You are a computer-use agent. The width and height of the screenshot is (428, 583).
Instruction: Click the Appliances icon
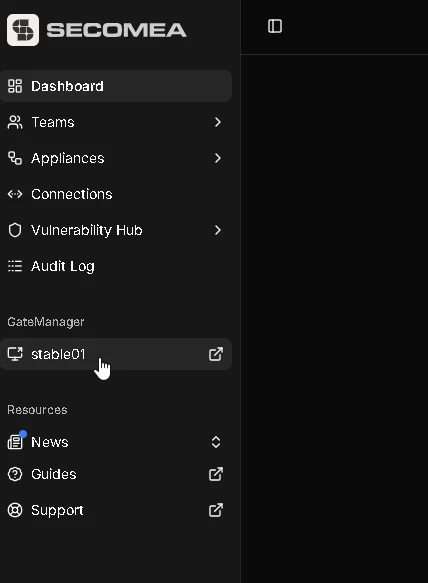pyautogui.click(x=15, y=158)
